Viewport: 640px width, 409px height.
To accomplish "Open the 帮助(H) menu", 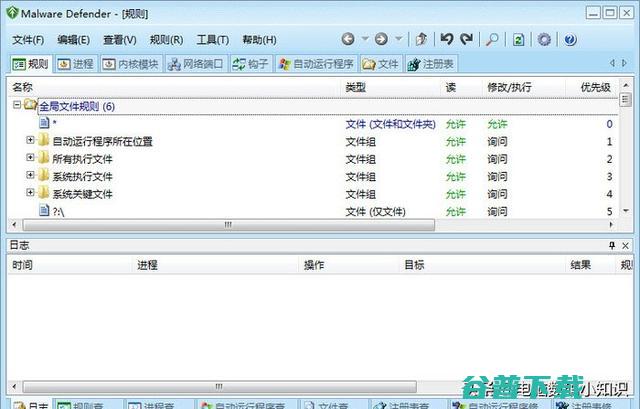I will point(259,40).
